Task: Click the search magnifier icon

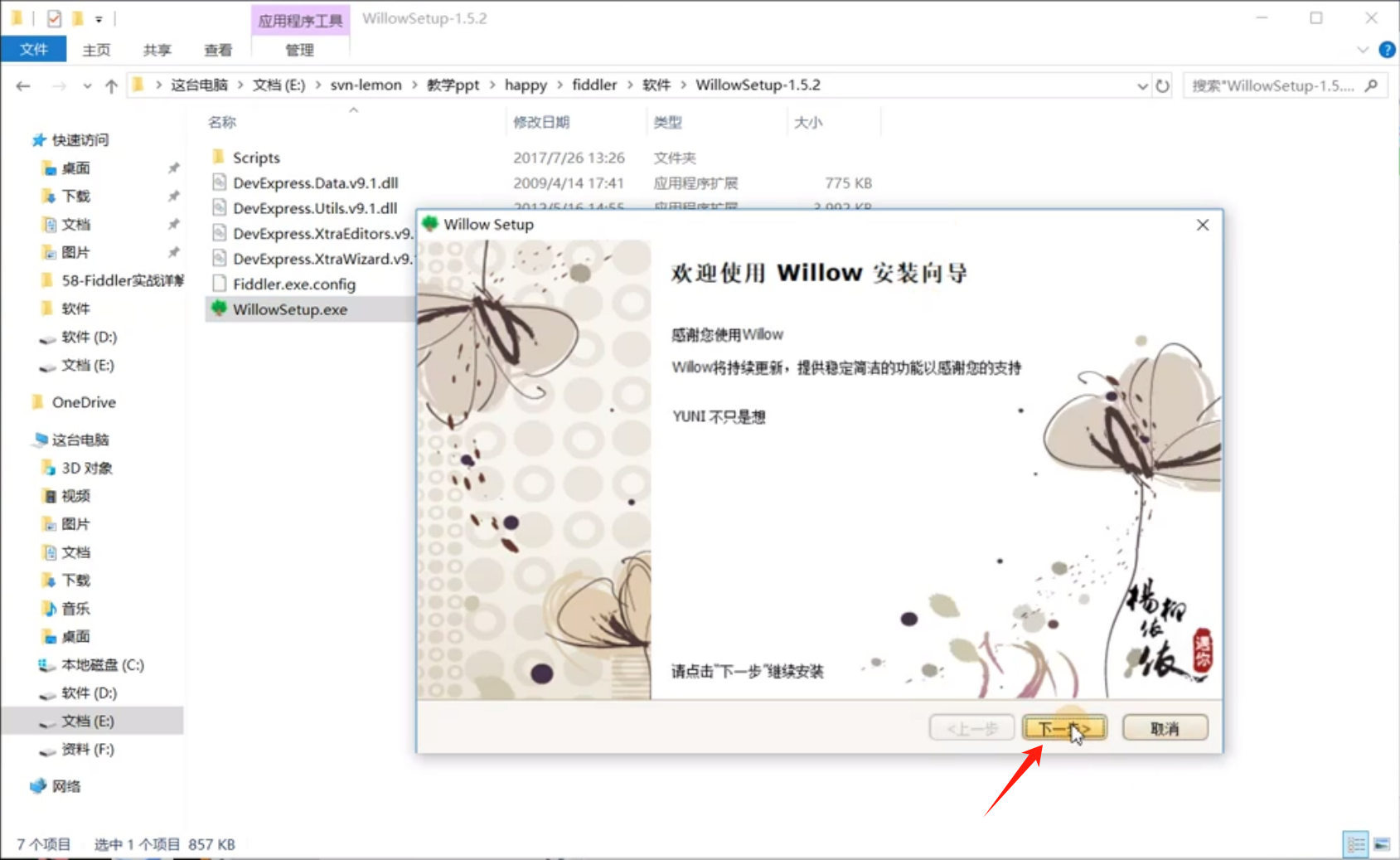Action: 1372,85
